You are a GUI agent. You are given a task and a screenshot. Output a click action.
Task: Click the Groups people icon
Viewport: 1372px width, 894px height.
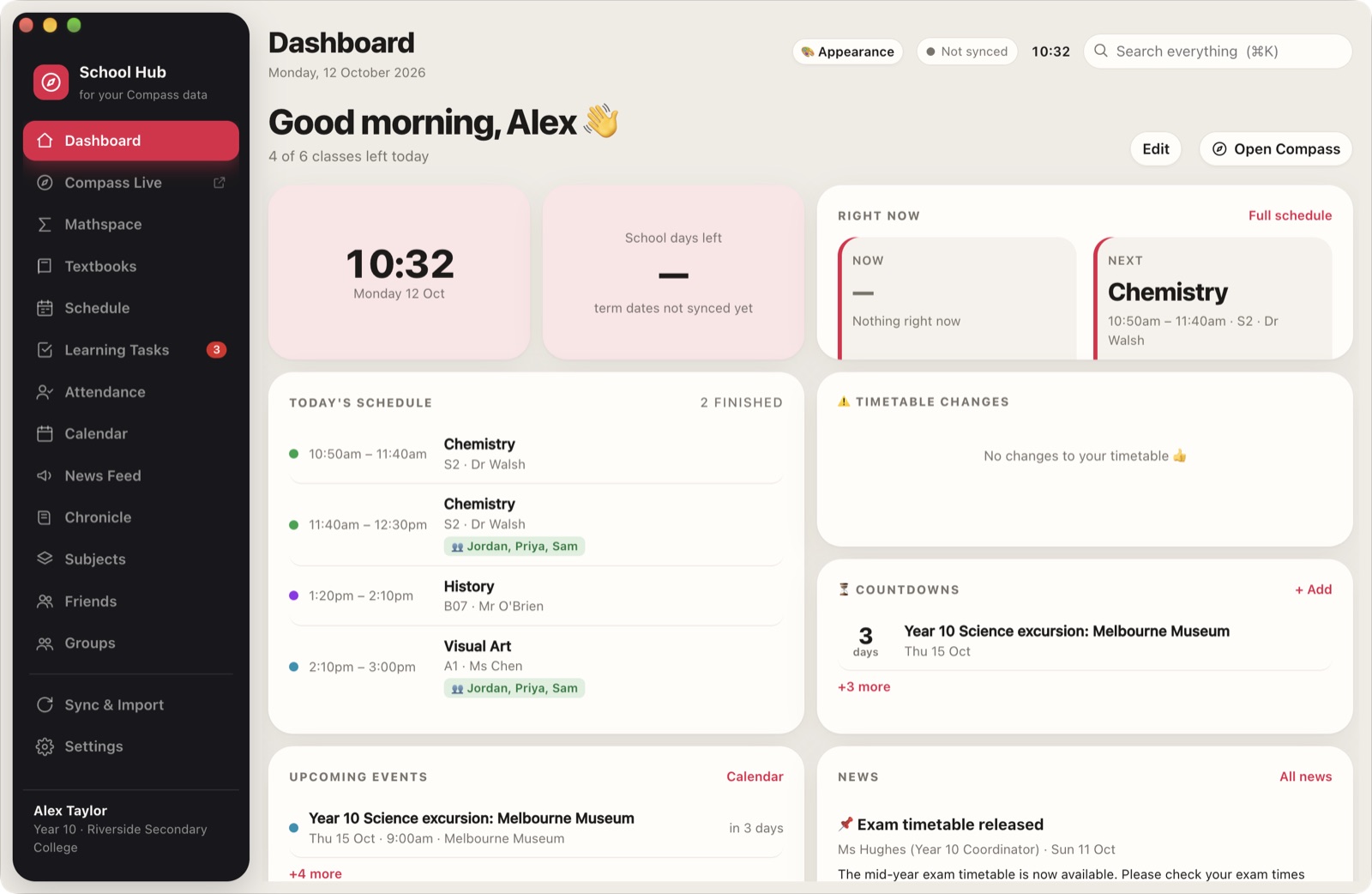coord(45,643)
